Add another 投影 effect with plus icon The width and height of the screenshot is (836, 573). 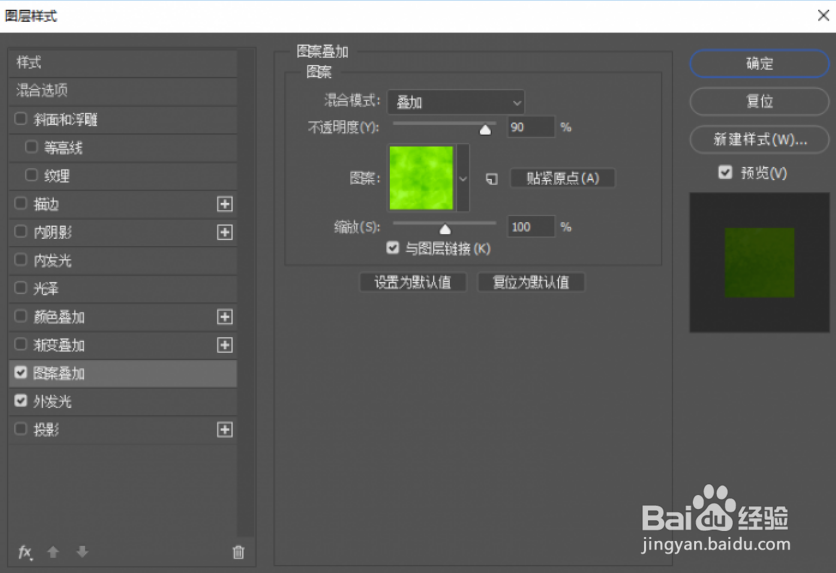(225, 430)
